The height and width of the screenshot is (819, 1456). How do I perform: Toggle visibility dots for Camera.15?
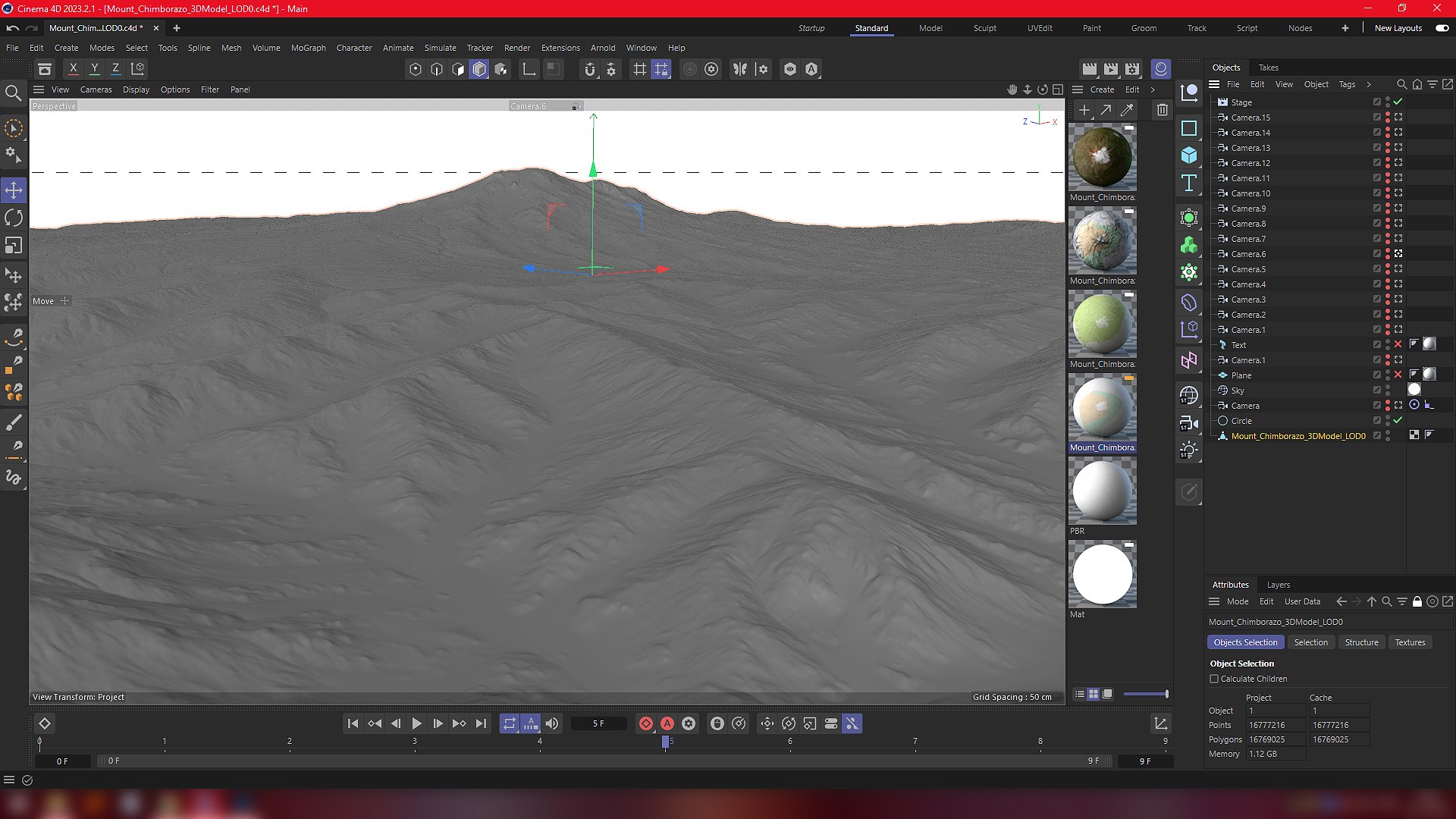pos(1388,118)
